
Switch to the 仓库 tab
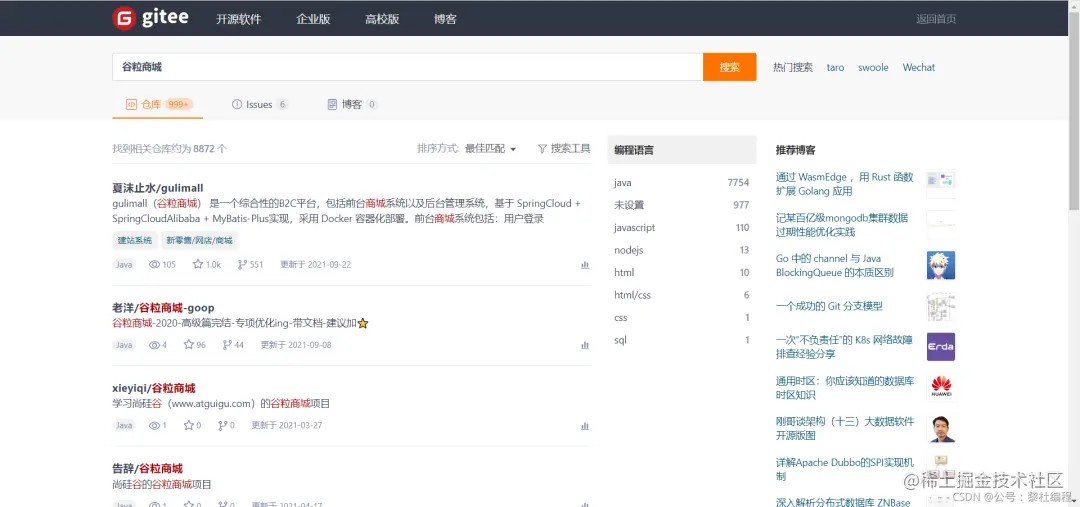[x=158, y=105]
